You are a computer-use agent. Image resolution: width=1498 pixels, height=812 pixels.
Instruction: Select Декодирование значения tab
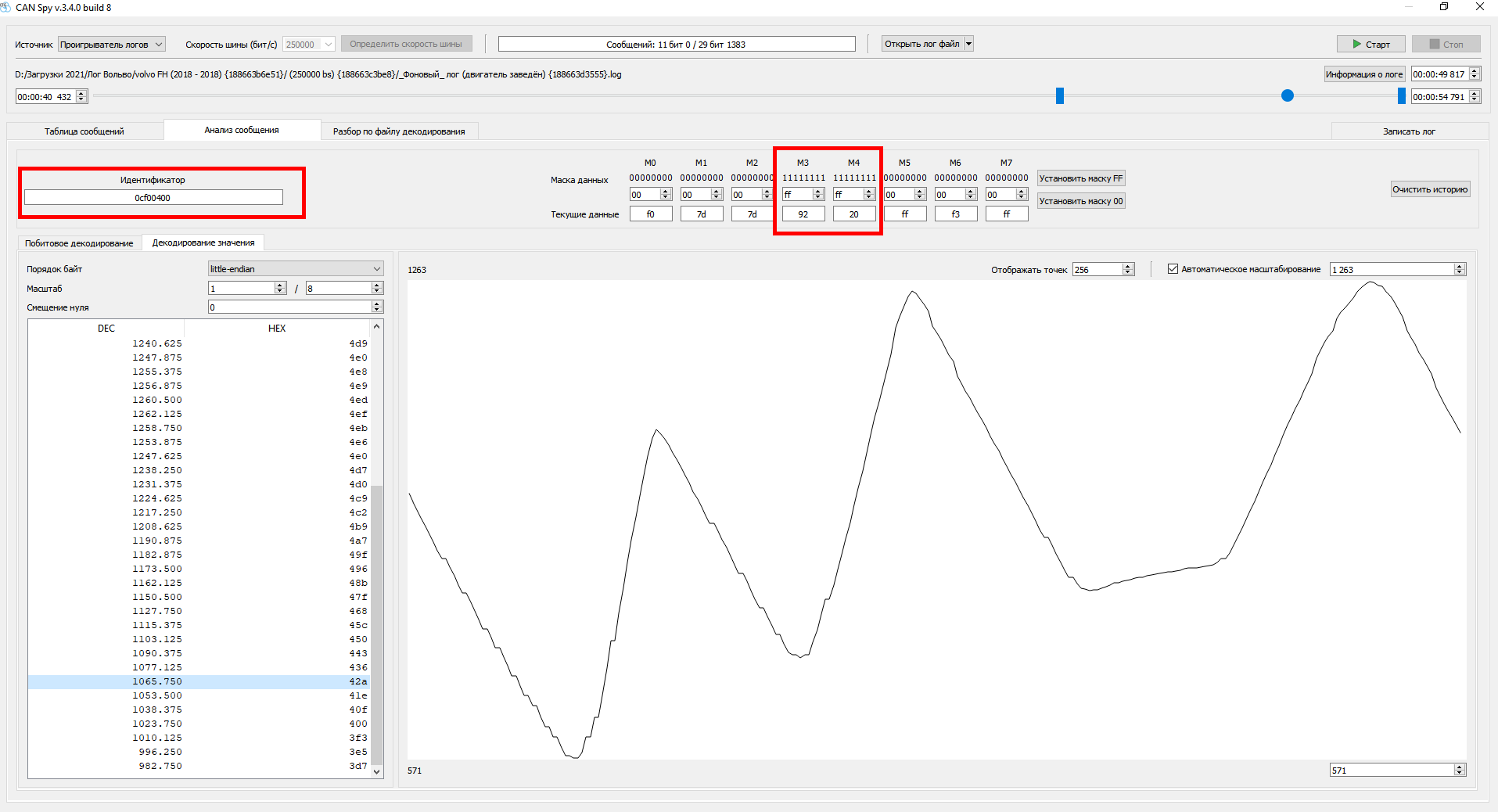tap(203, 243)
